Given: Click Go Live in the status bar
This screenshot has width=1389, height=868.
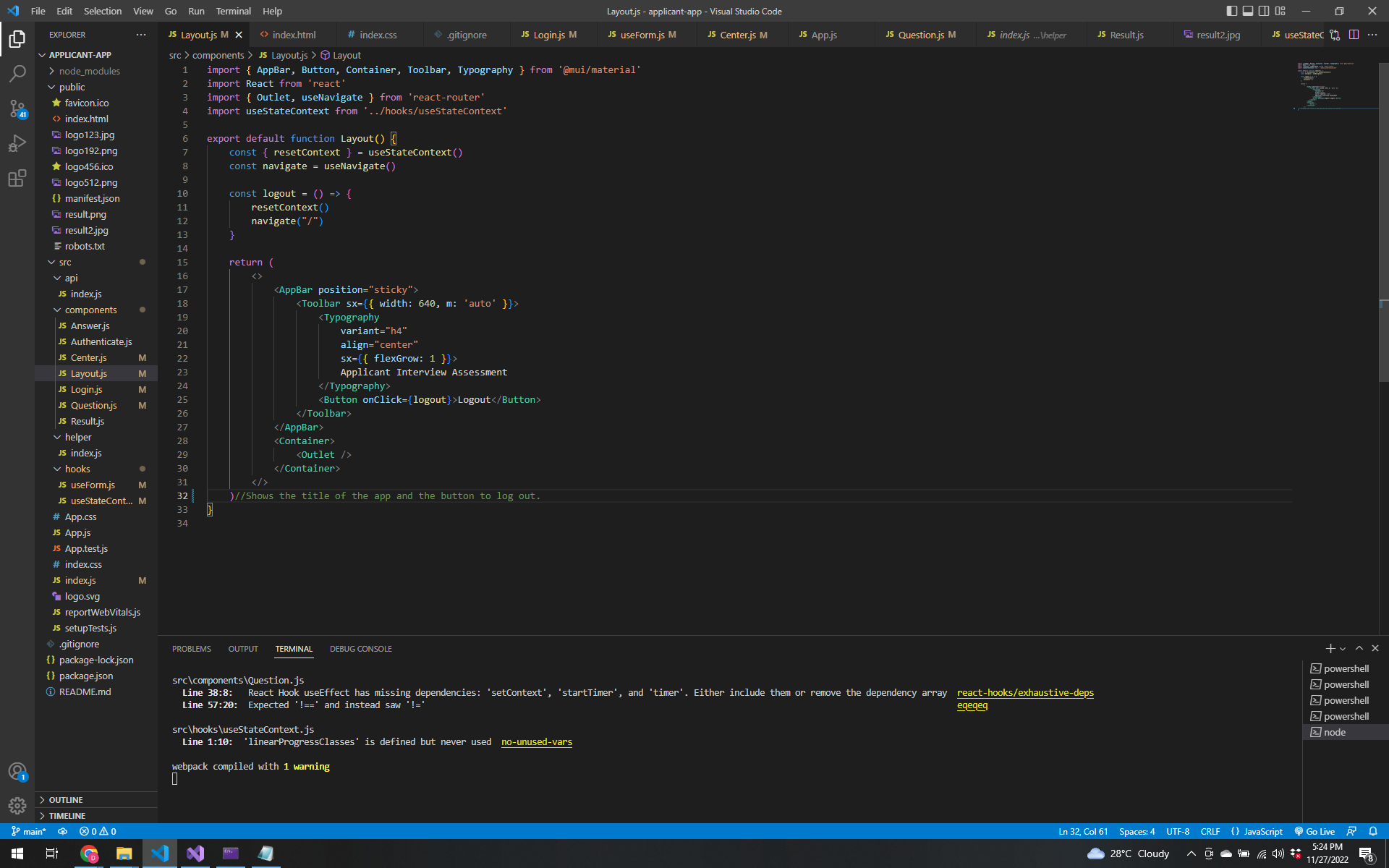Looking at the screenshot, I should (1315, 831).
